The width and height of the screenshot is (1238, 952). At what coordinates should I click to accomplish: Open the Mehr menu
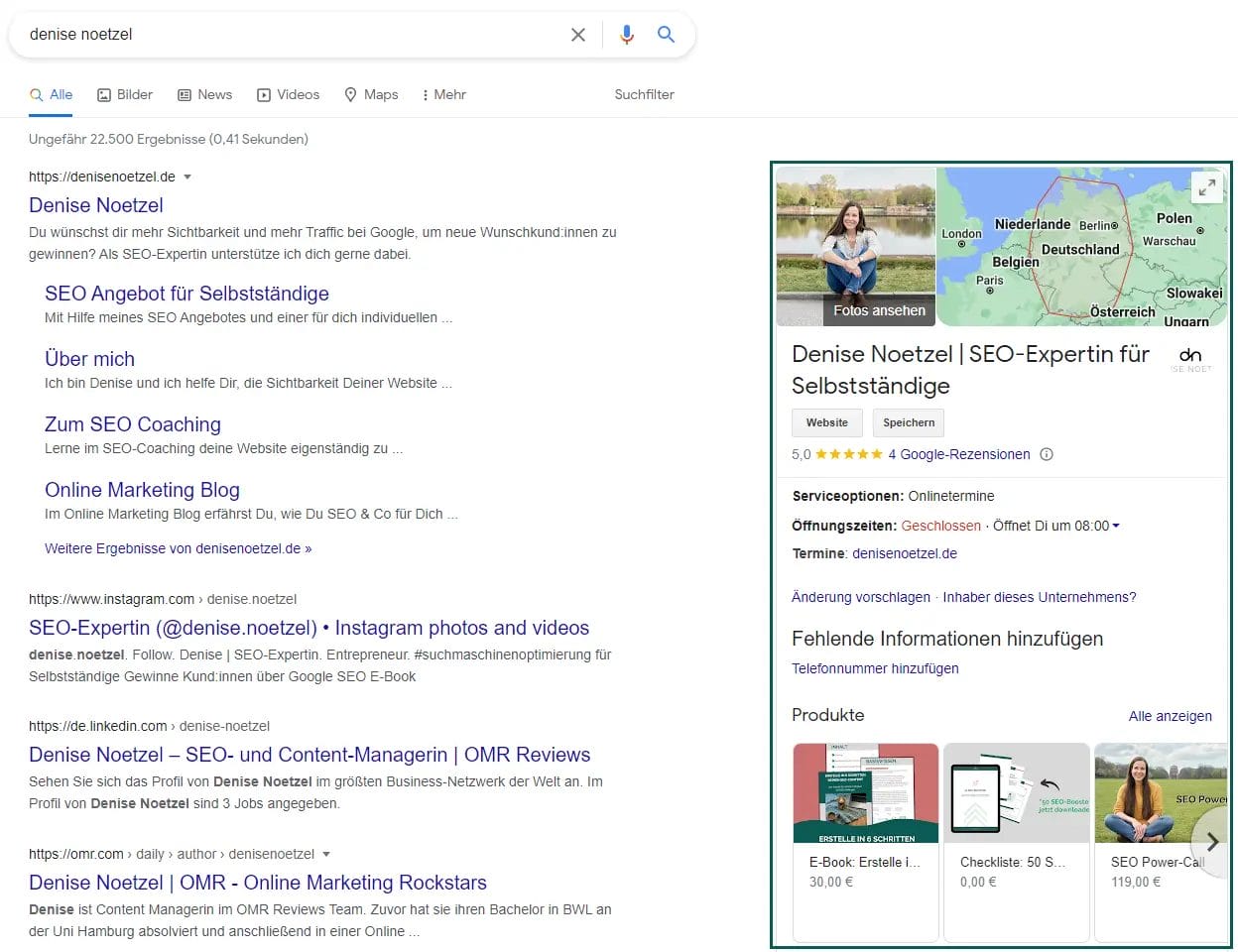click(443, 94)
